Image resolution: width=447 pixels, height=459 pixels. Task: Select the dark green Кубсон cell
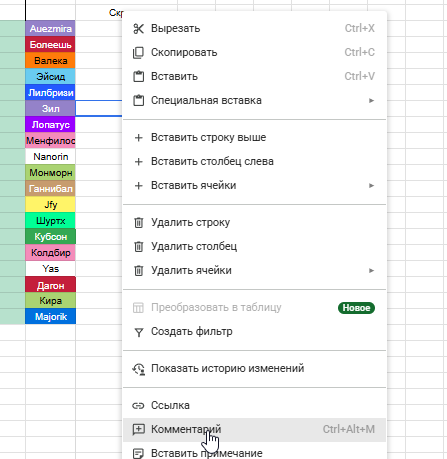click(x=50, y=236)
